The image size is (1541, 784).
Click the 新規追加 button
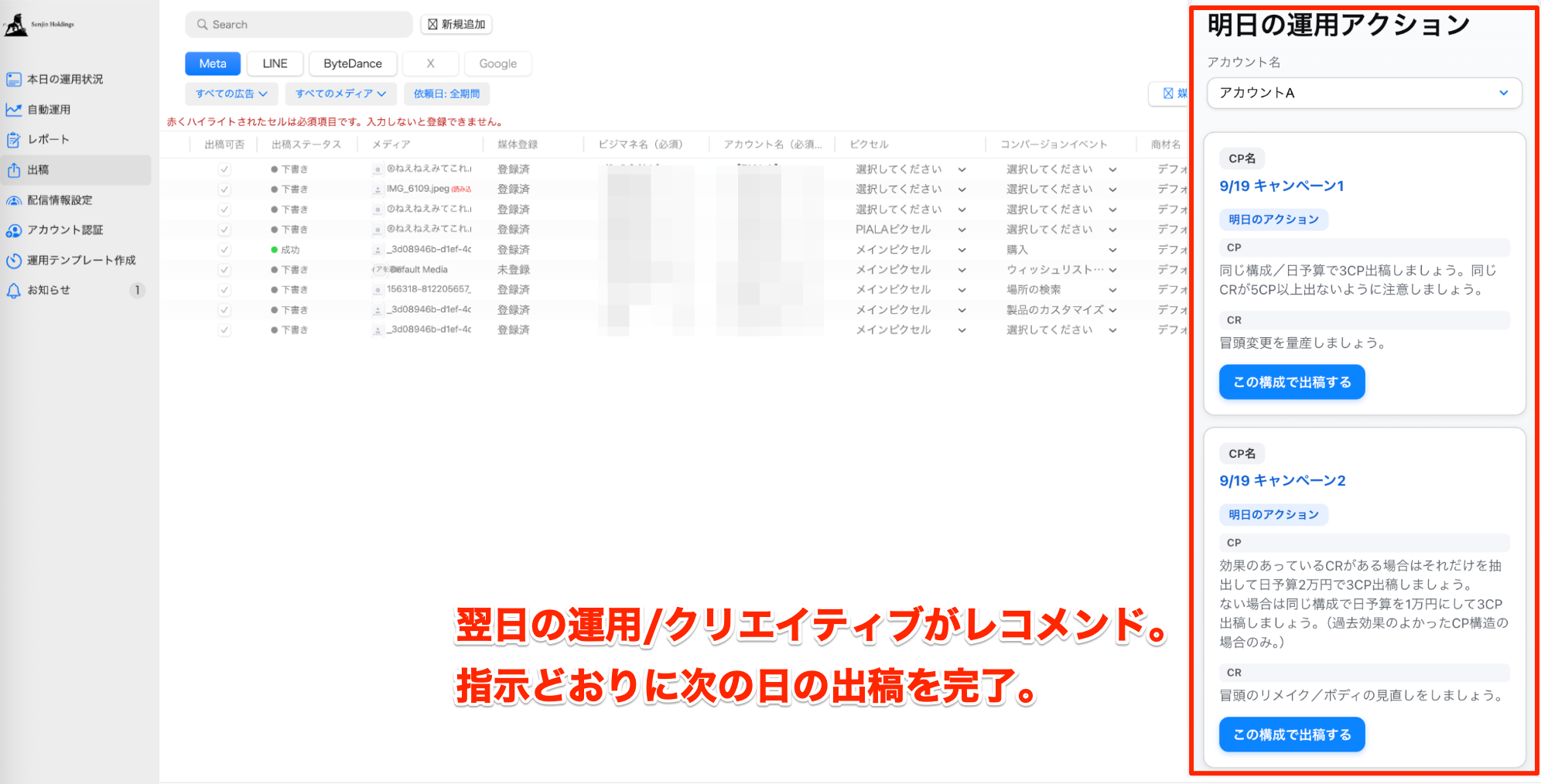pyautogui.click(x=456, y=24)
